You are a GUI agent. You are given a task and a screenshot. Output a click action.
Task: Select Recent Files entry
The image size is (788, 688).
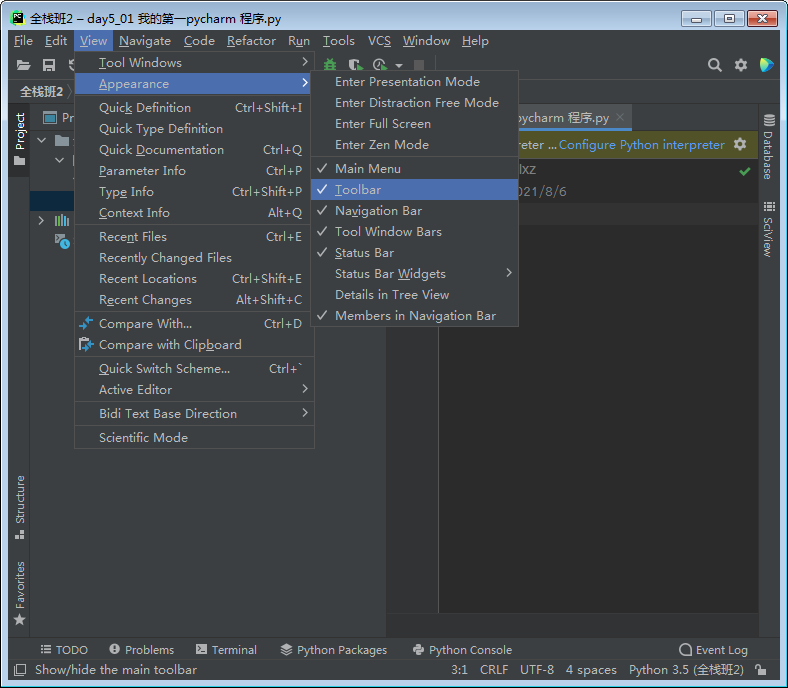click(x=194, y=237)
